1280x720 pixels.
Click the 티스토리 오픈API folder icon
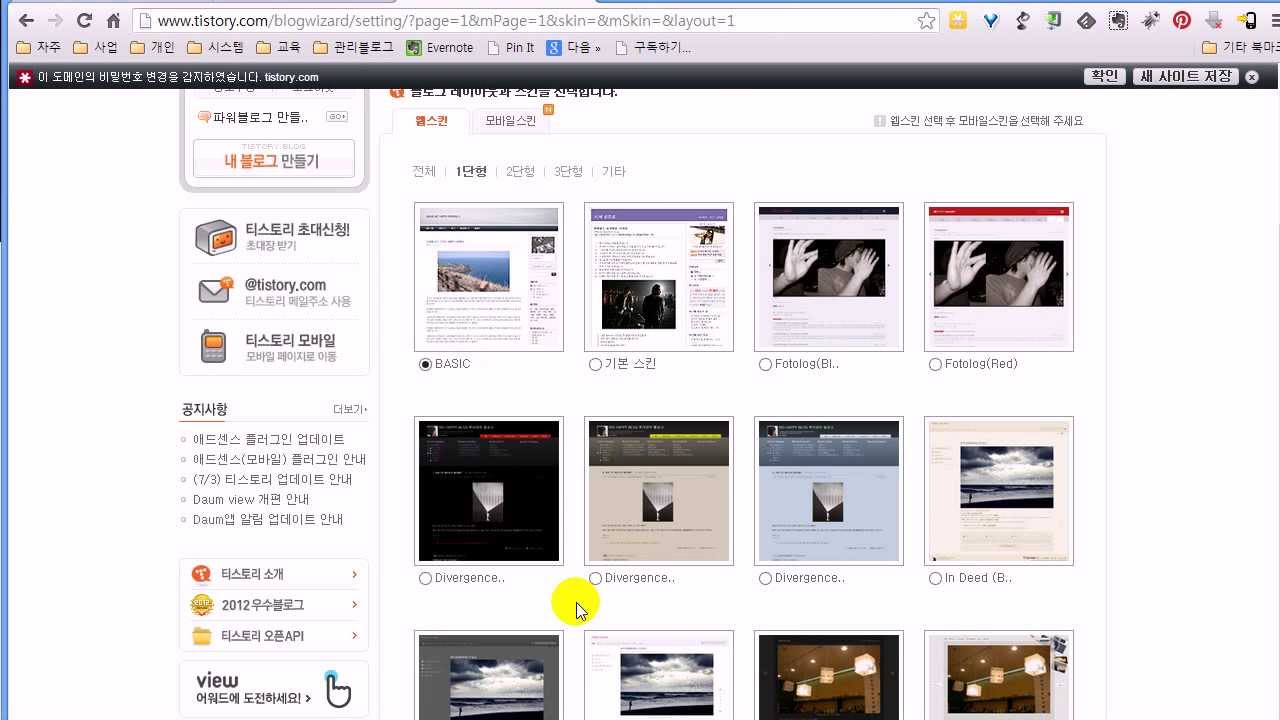click(202, 636)
